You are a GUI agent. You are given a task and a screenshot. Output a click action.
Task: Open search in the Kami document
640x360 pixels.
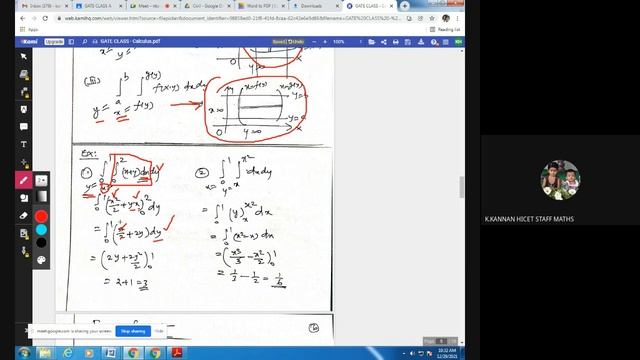click(84, 42)
